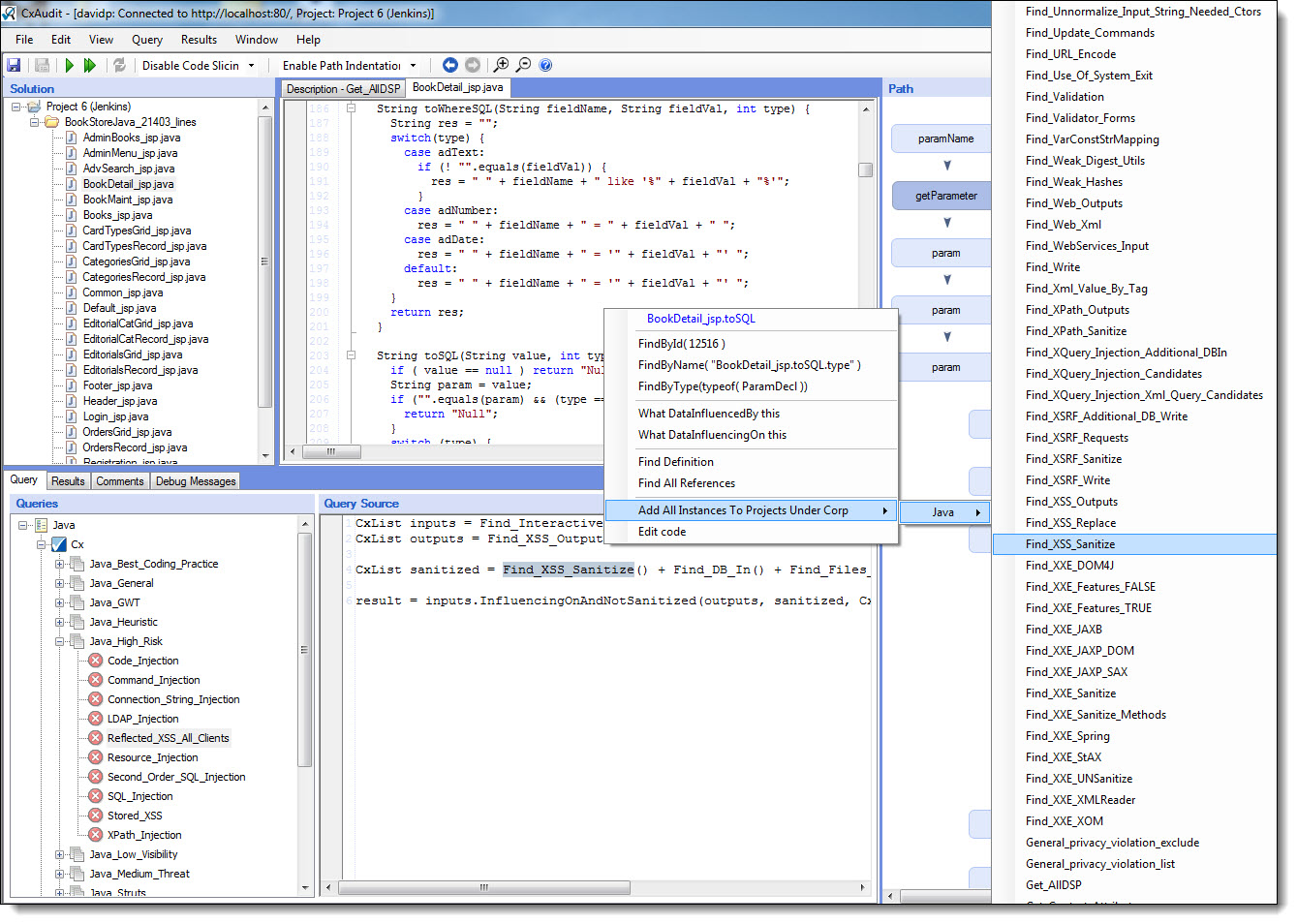Open the Window menu

pos(257,40)
